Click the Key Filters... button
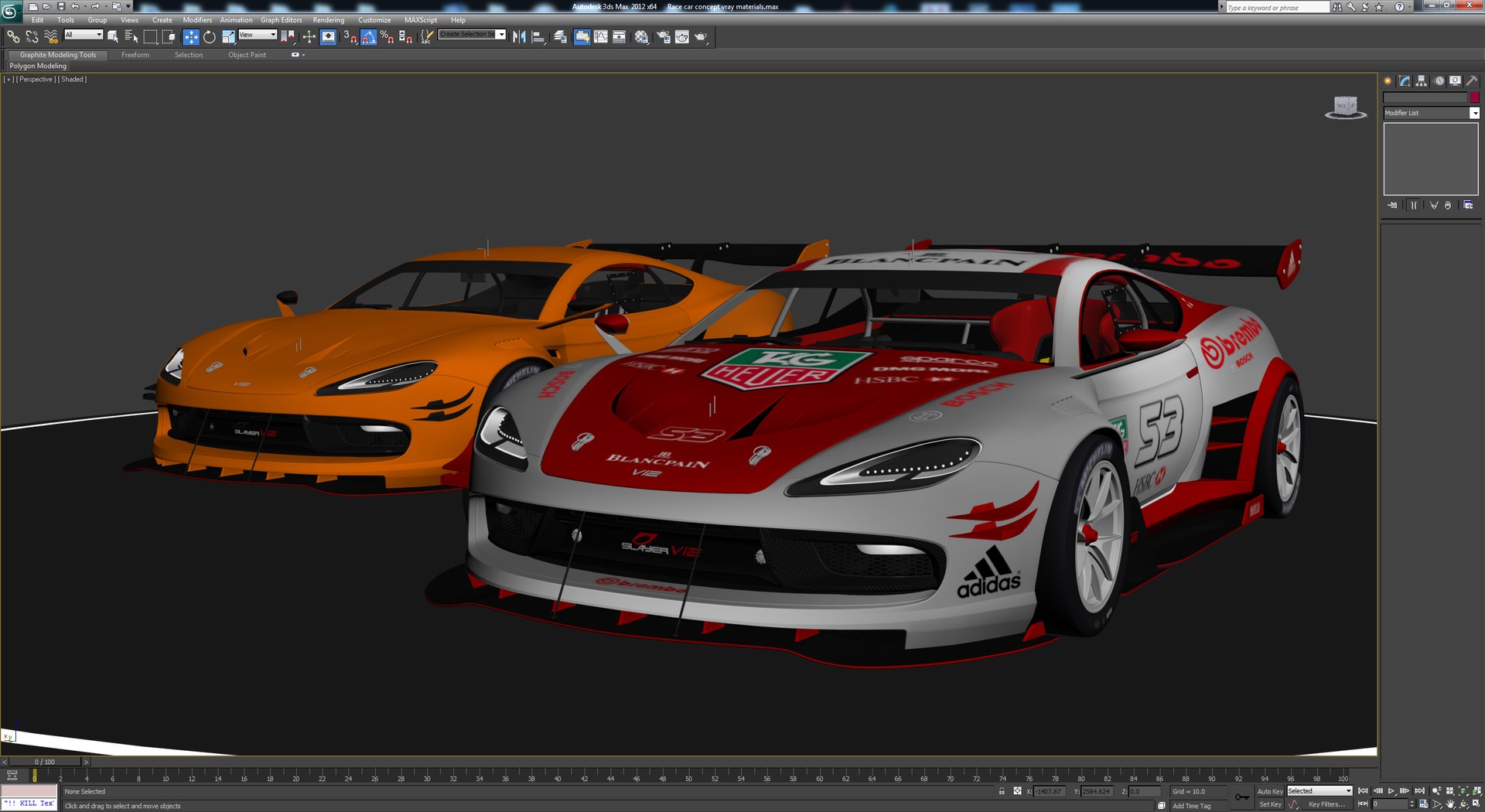1485x812 pixels. (x=1326, y=804)
